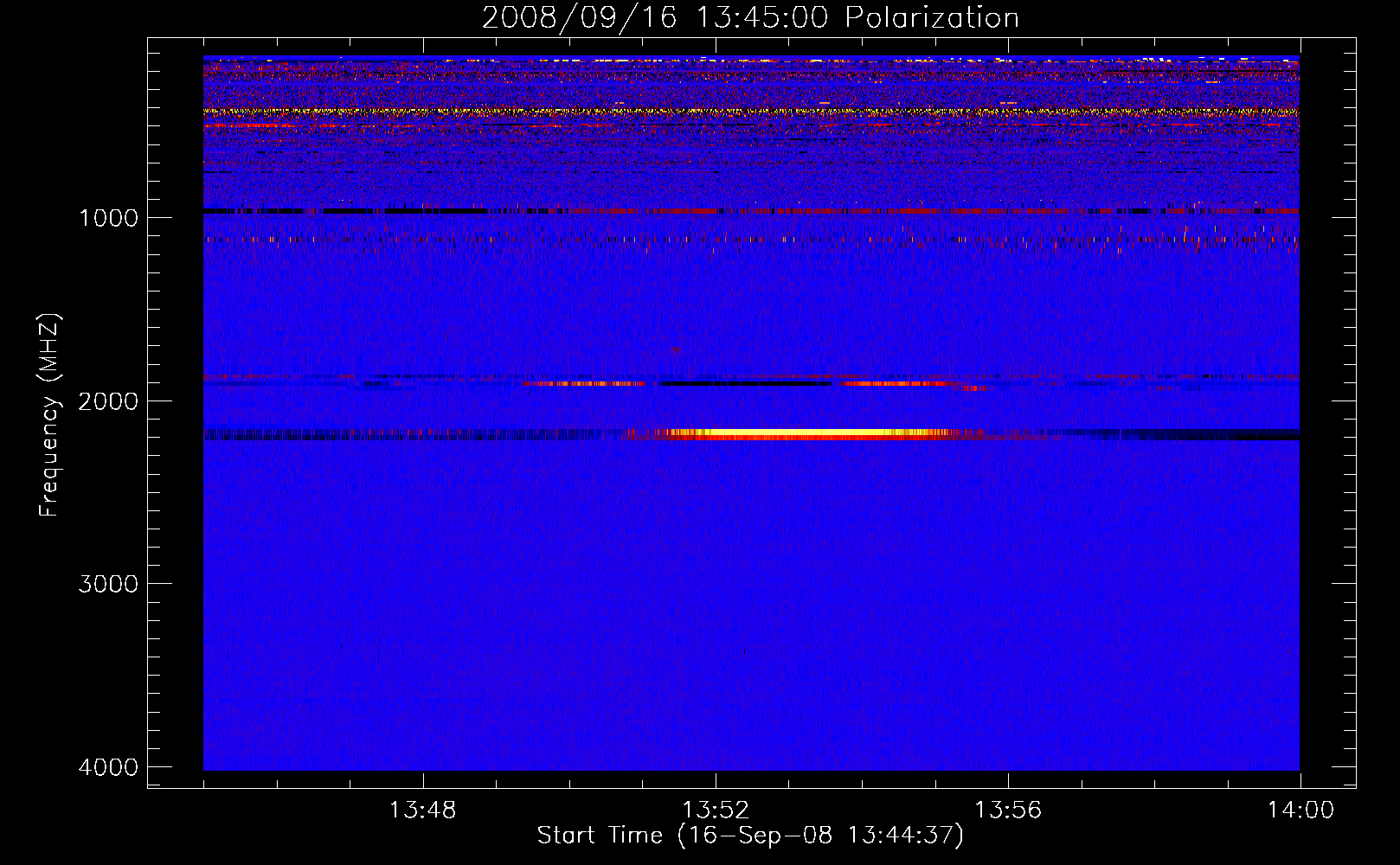The width and height of the screenshot is (1400, 865).
Task: Click the '14:00' time tick label
Action: coord(1300,811)
